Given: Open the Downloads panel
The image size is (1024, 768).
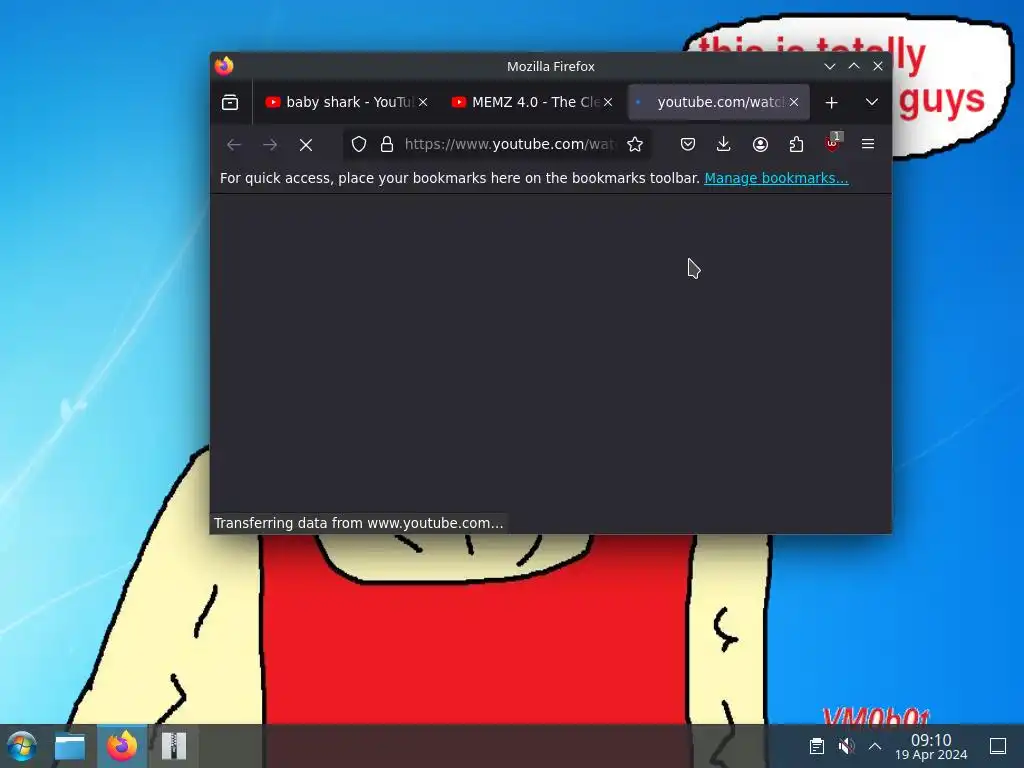Looking at the screenshot, I should 724,144.
